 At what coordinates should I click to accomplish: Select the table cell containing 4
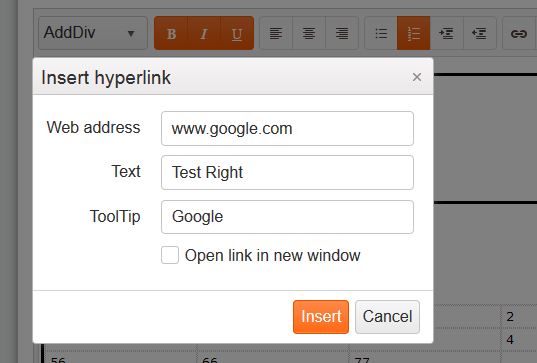[x=519, y=339]
